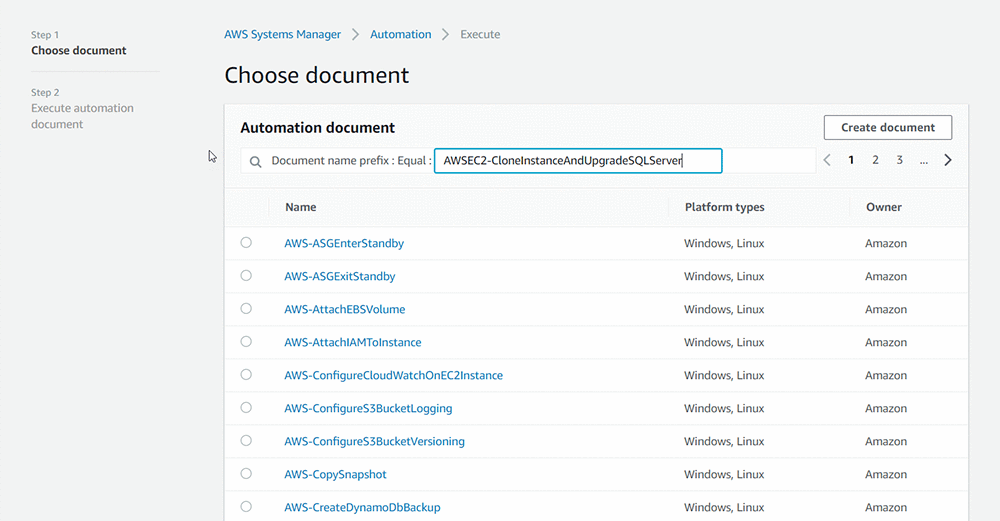Go to next page arrow
This screenshot has width=1000, height=521.
(x=948, y=160)
